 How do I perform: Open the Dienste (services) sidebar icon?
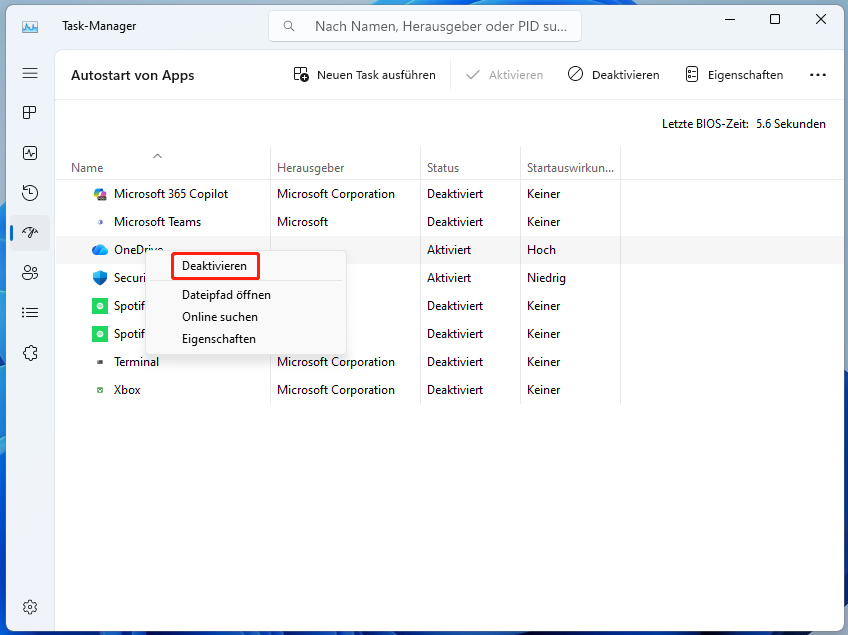[30, 352]
